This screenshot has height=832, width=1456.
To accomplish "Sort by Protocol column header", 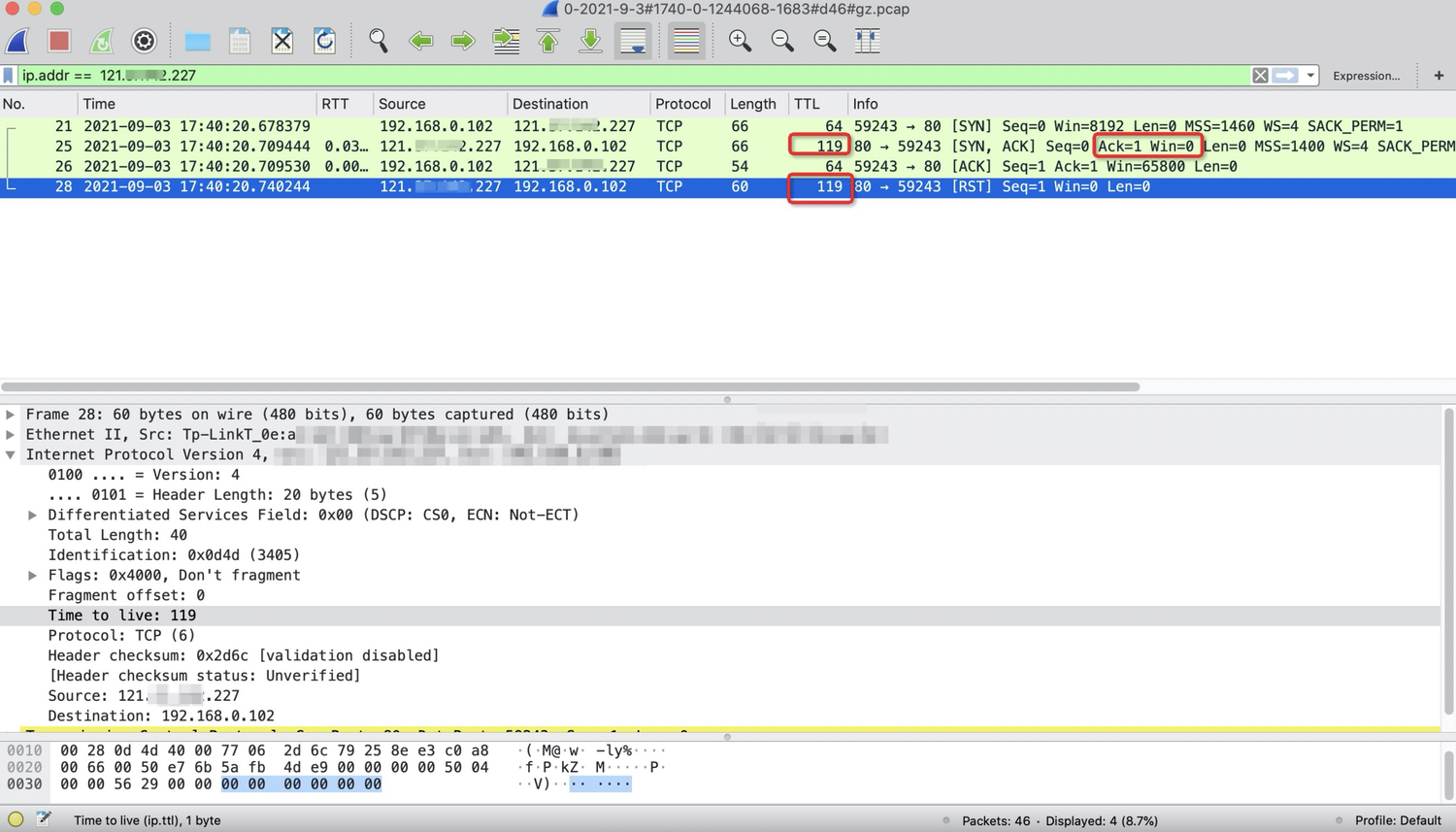I will click(x=687, y=104).
